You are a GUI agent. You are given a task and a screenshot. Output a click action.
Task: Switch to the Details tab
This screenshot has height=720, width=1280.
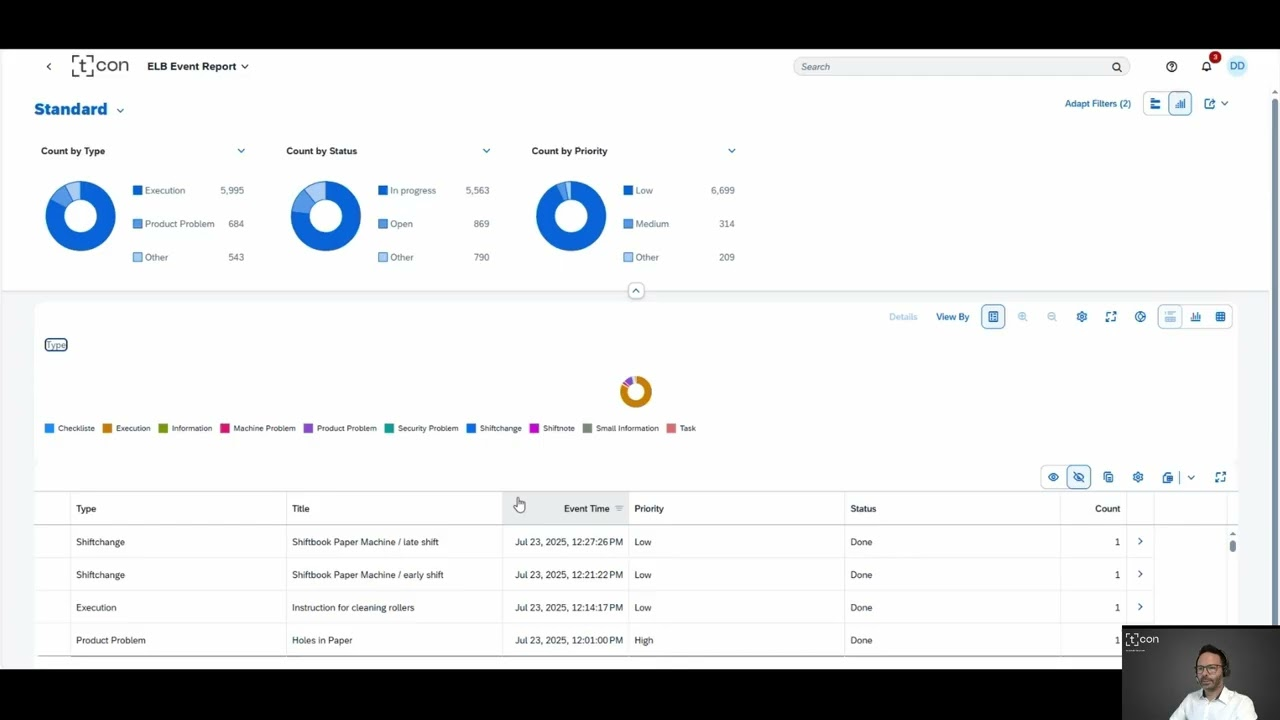click(902, 316)
